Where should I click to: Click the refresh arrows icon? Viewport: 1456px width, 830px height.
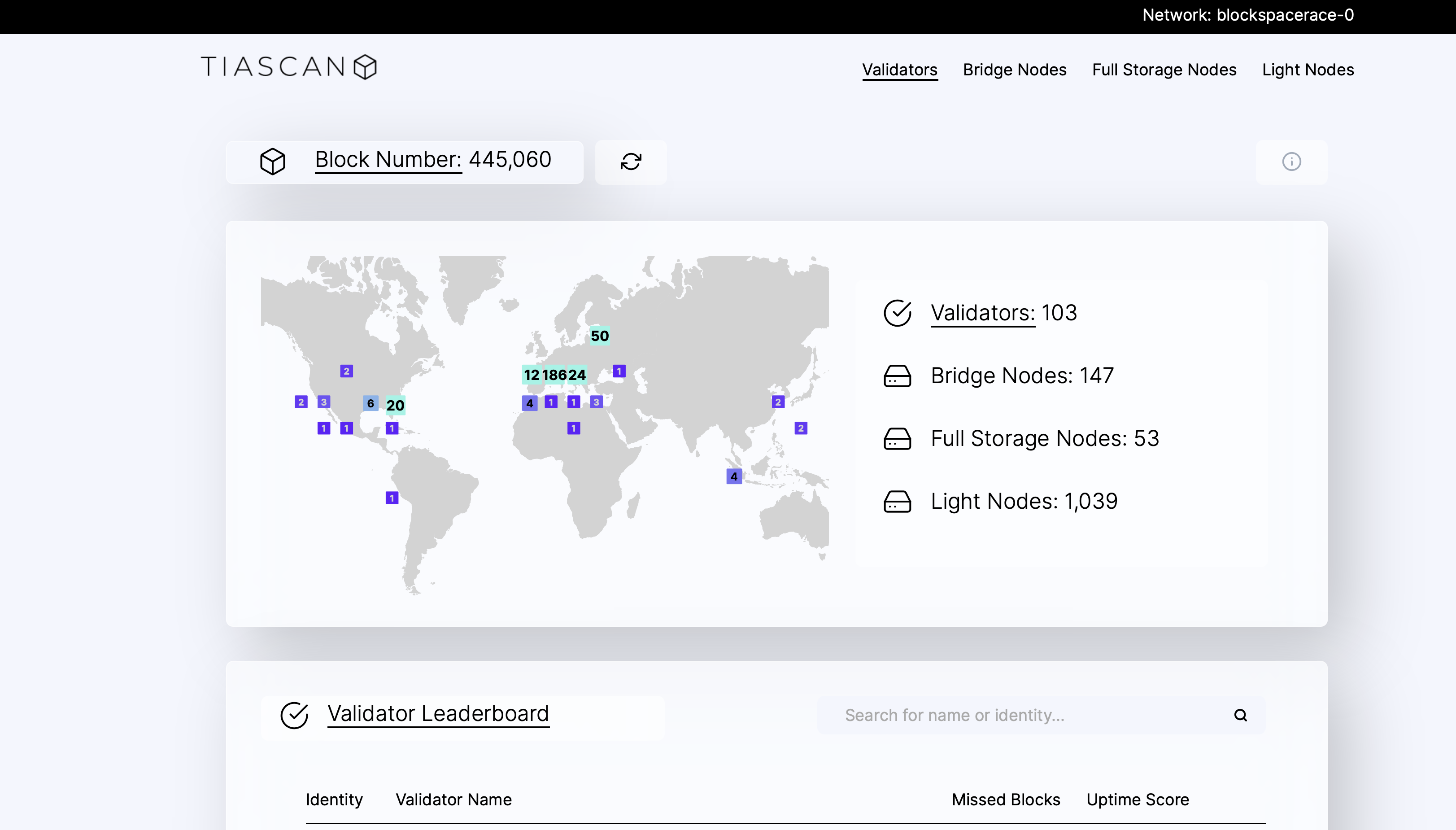[x=630, y=162]
